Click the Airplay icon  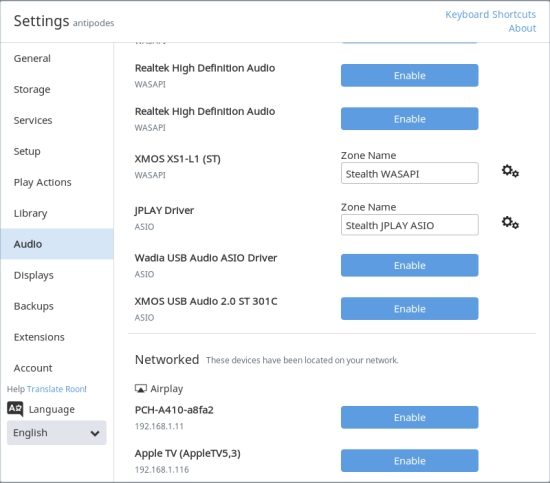point(141,389)
